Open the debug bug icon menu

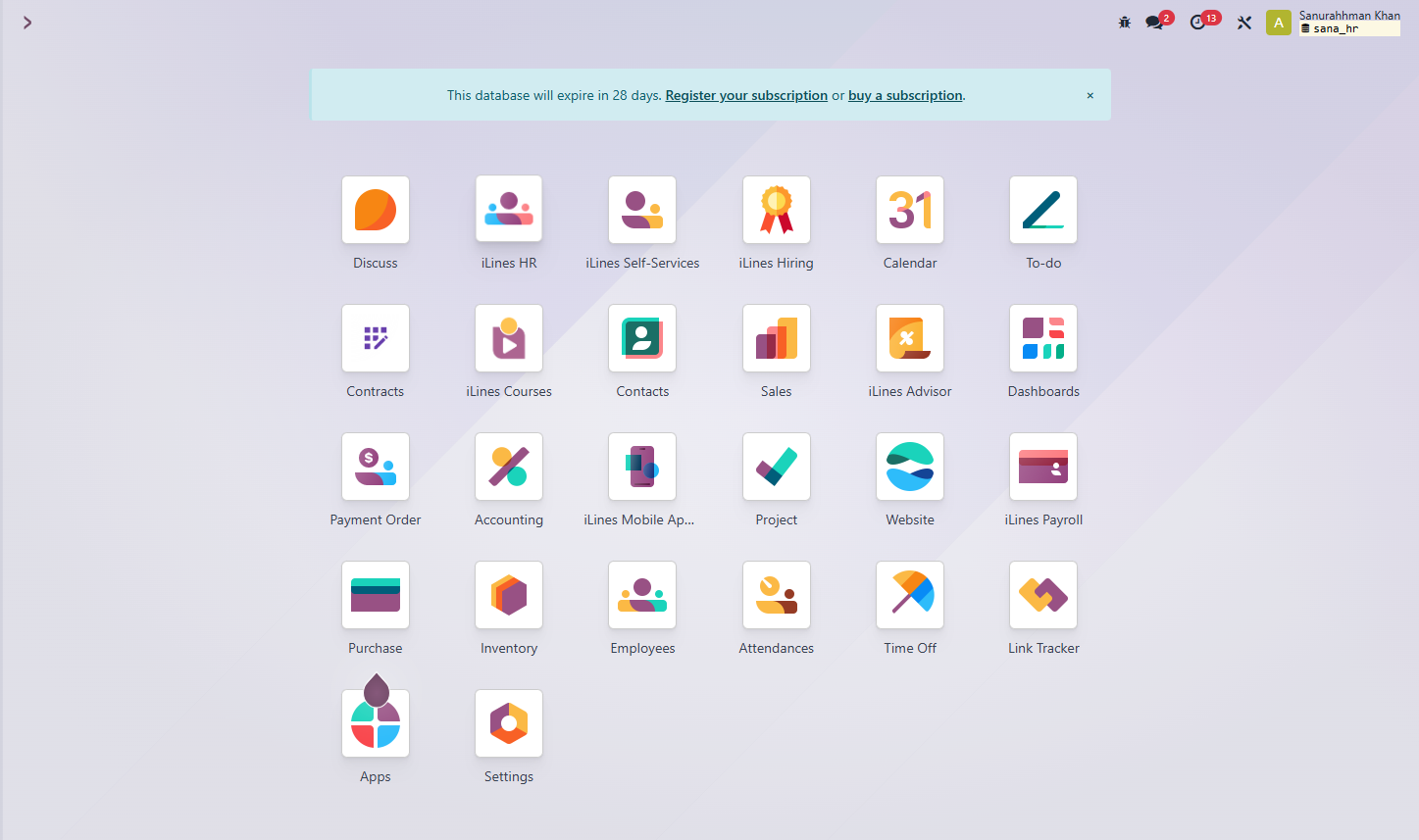tap(1125, 22)
